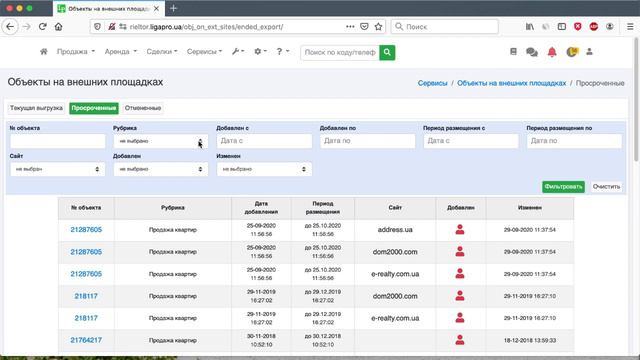Click Период размещения с date field
Image resolution: width=640 pixels, height=360 pixels.
click(x=471, y=141)
